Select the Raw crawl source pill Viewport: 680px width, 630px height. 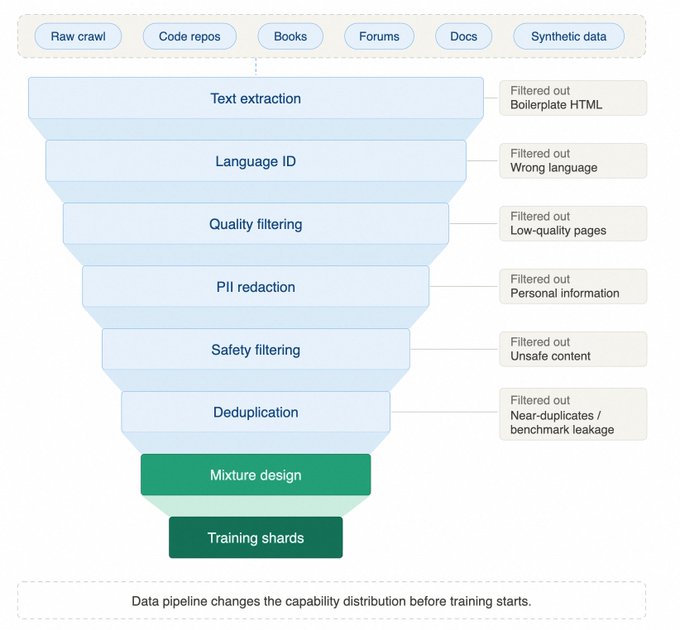coord(78,36)
